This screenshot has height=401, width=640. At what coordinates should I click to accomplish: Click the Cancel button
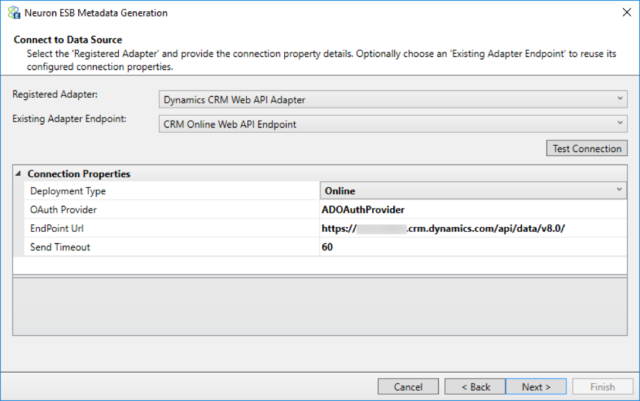(408, 386)
